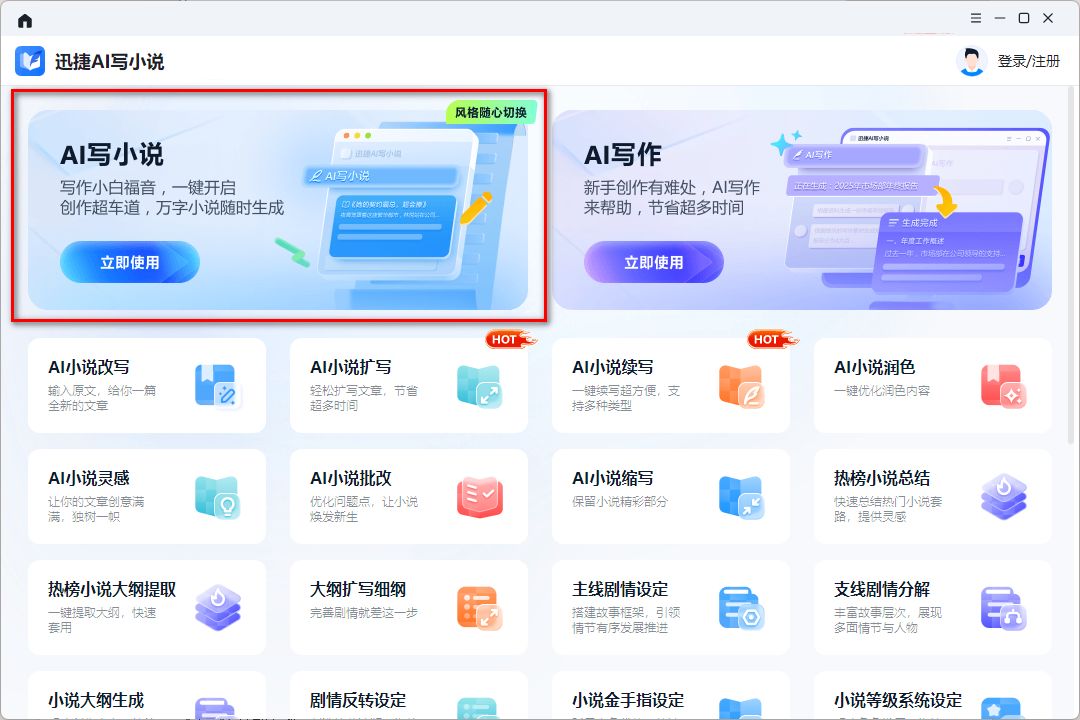Open 登录/注册 login link
The height and width of the screenshot is (720, 1080).
click(x=1028, y=61)
